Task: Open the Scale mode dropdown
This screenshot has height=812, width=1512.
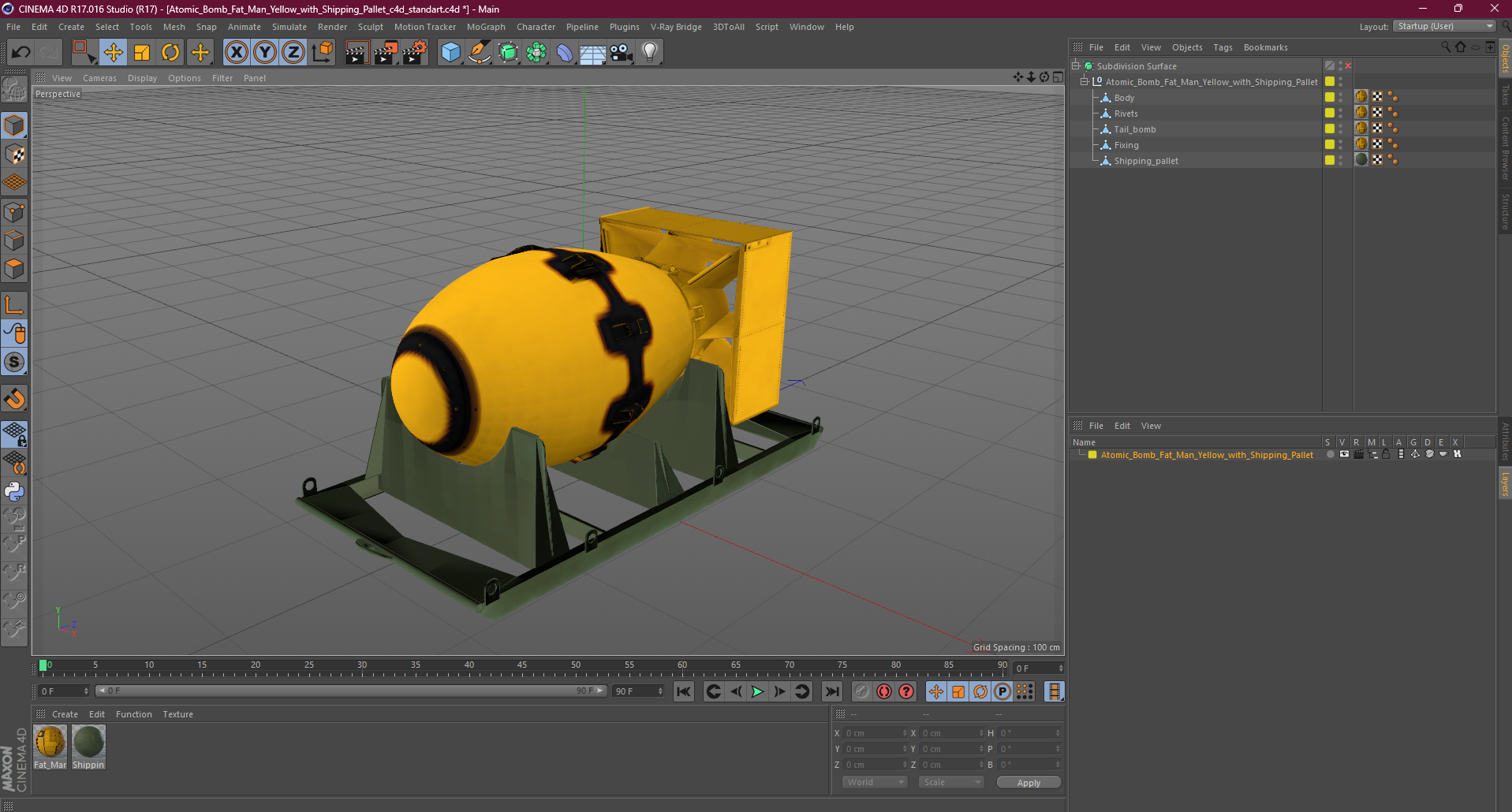Action: [951, 783]
